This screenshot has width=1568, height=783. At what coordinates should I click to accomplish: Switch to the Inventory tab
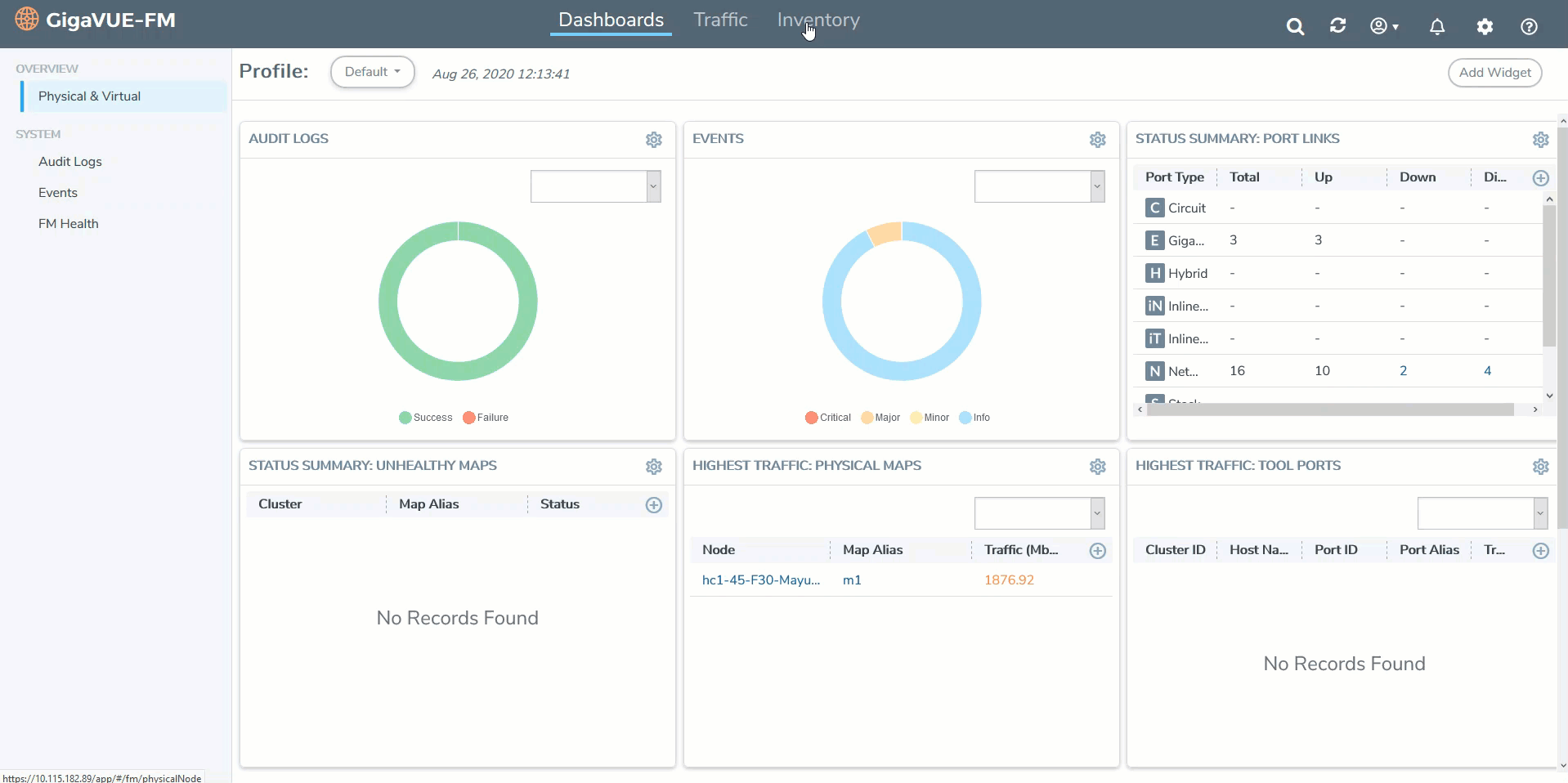pos(818,20)
